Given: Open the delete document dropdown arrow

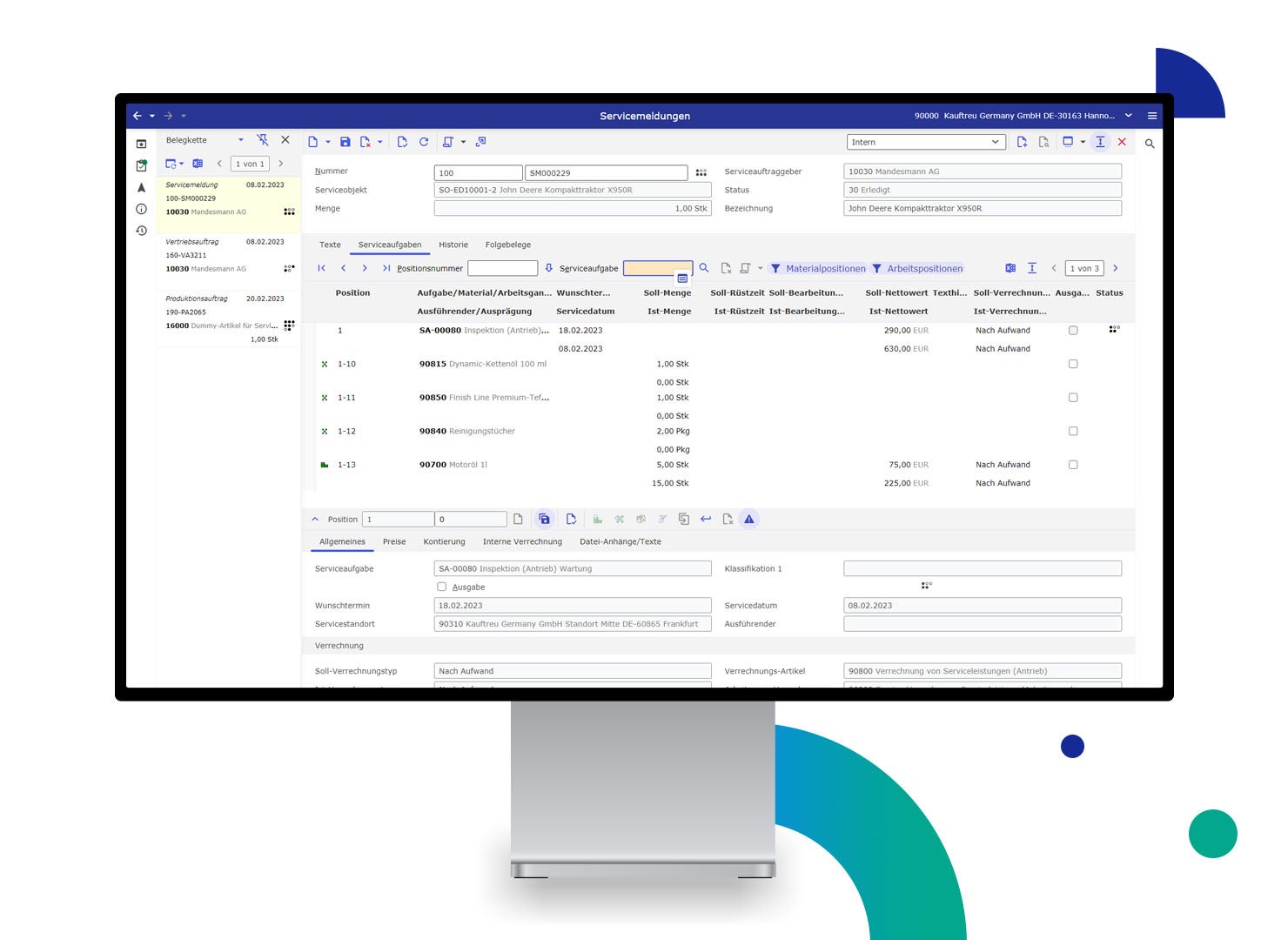Looking at the screenshot, I should pyautogui.click(x=380, y=142).
